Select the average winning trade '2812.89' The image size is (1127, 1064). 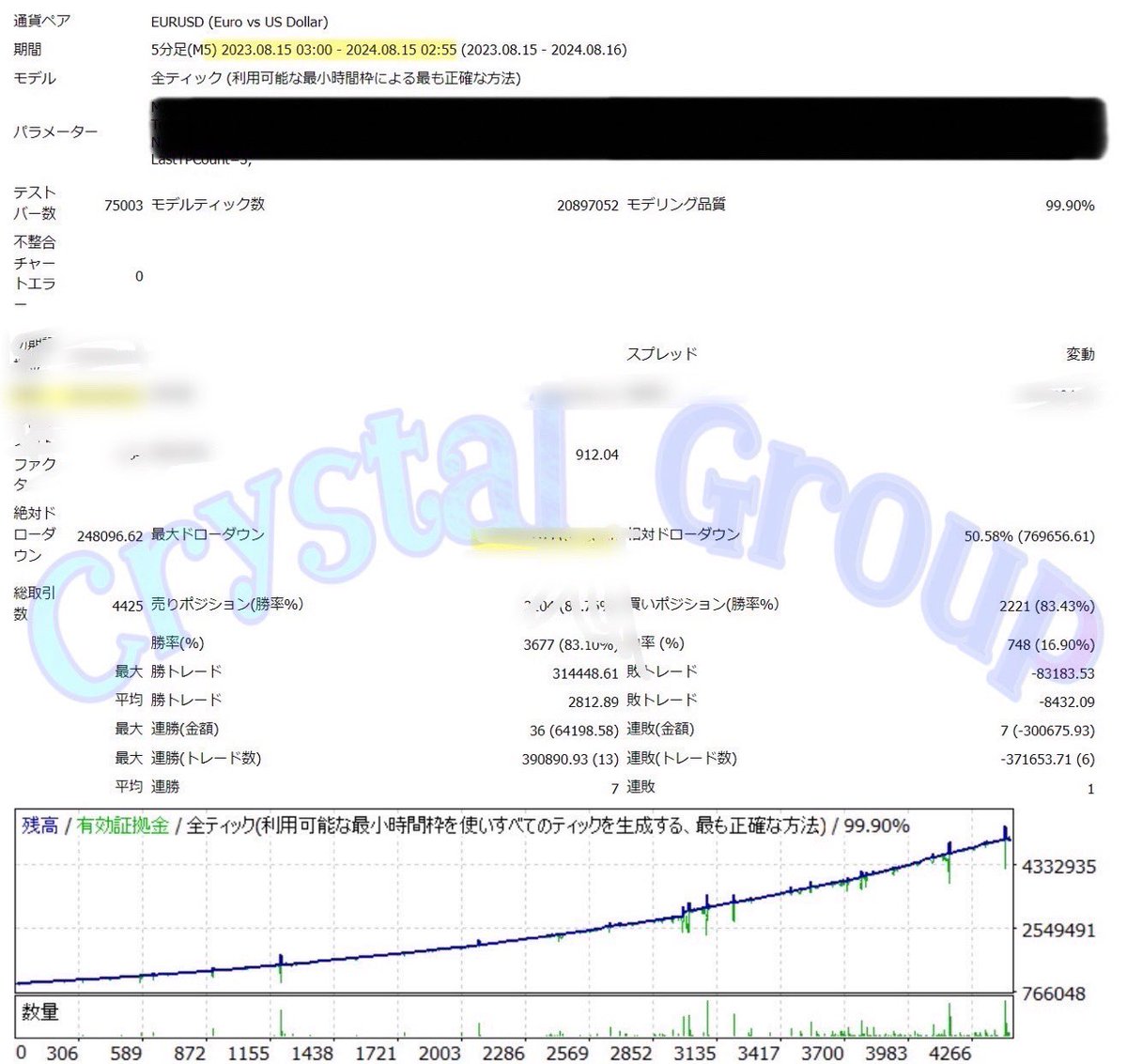click(x=594, y=702)
